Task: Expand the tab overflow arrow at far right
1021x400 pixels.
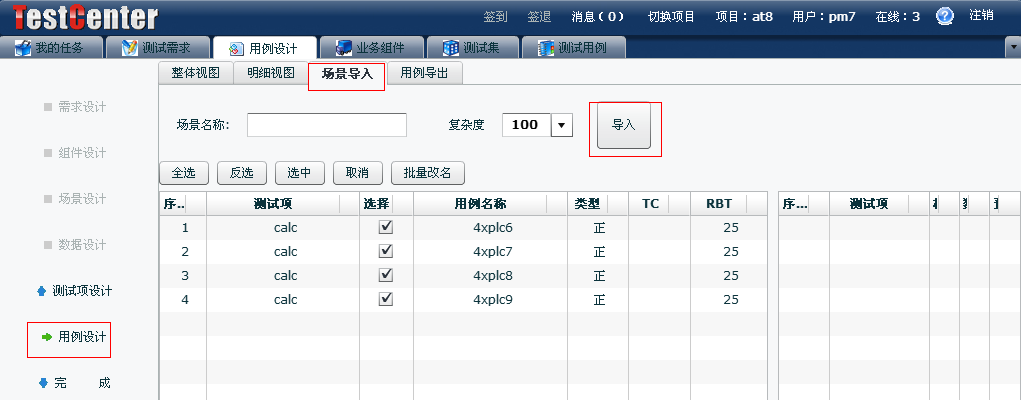Action: pyautogui.click(x=1011, y=47)
